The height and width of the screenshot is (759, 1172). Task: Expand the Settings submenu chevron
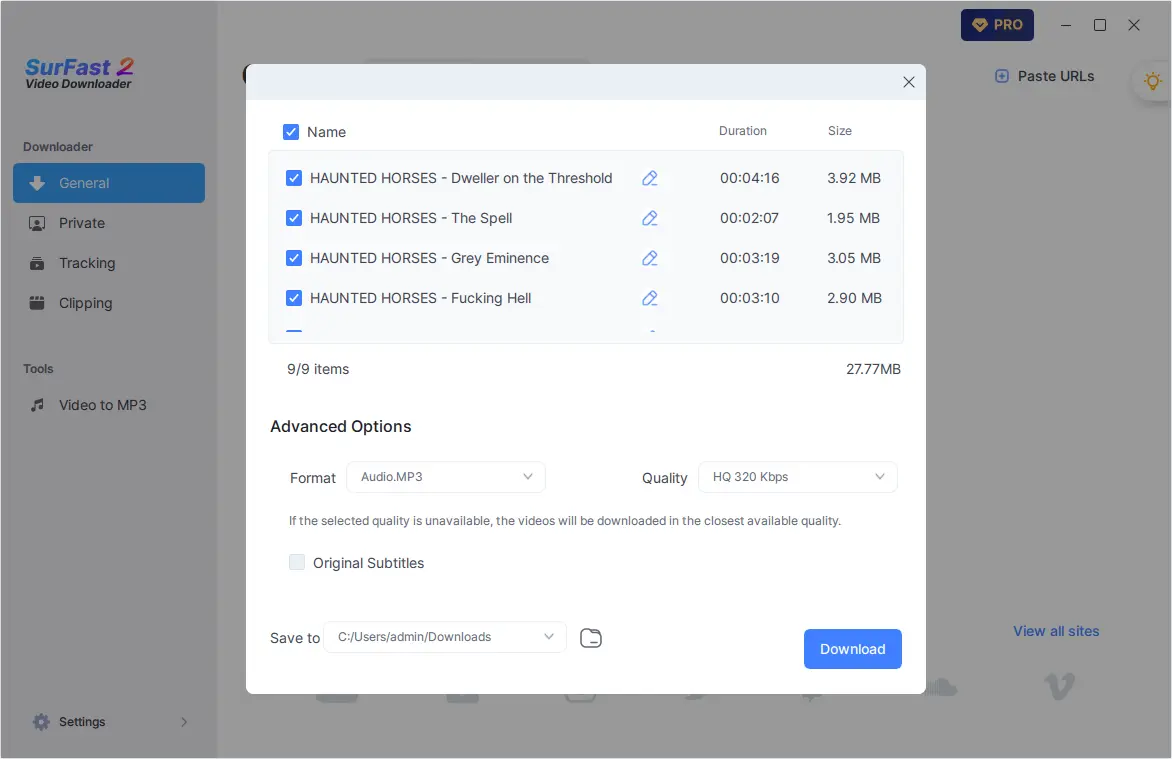184,722
